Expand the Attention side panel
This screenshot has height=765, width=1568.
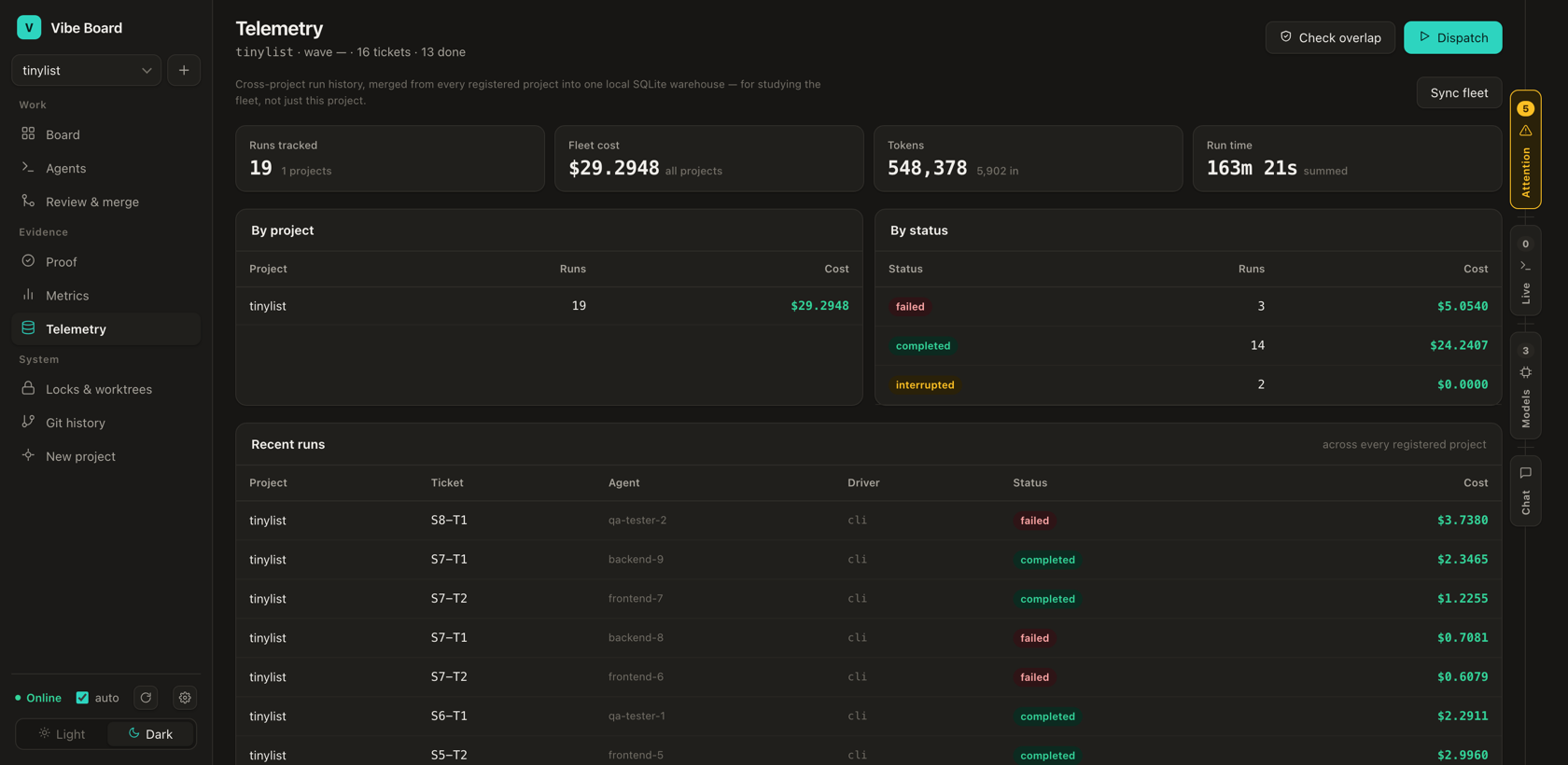pos(1525,149)
